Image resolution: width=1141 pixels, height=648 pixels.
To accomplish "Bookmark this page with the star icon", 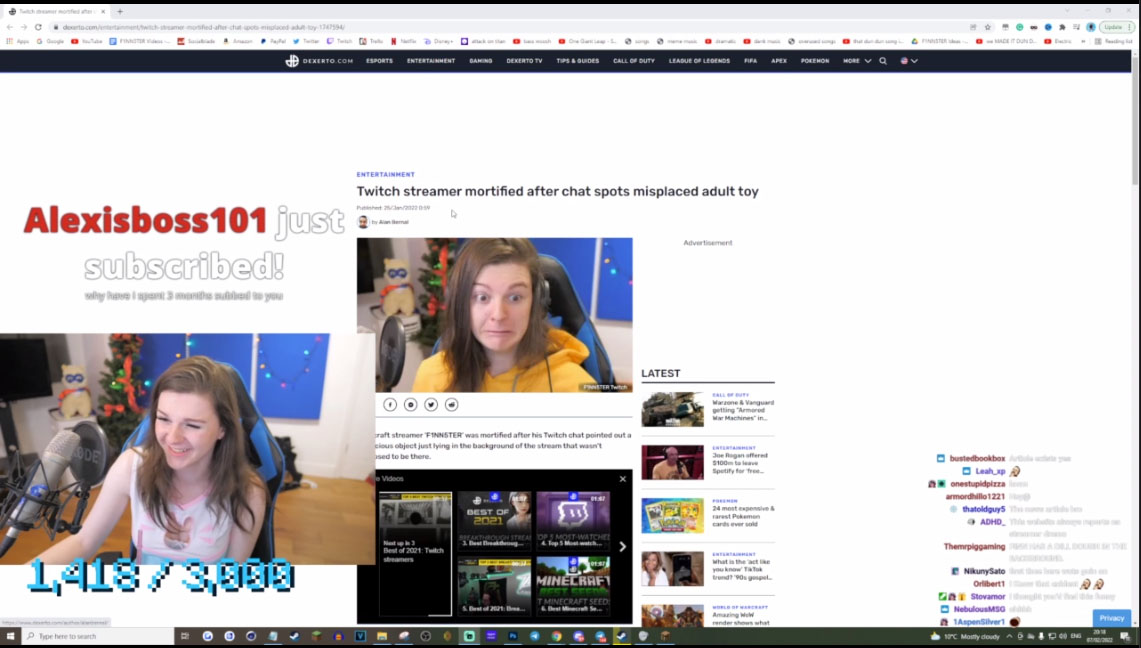I will pyautogui.click(x=987, y=27).
